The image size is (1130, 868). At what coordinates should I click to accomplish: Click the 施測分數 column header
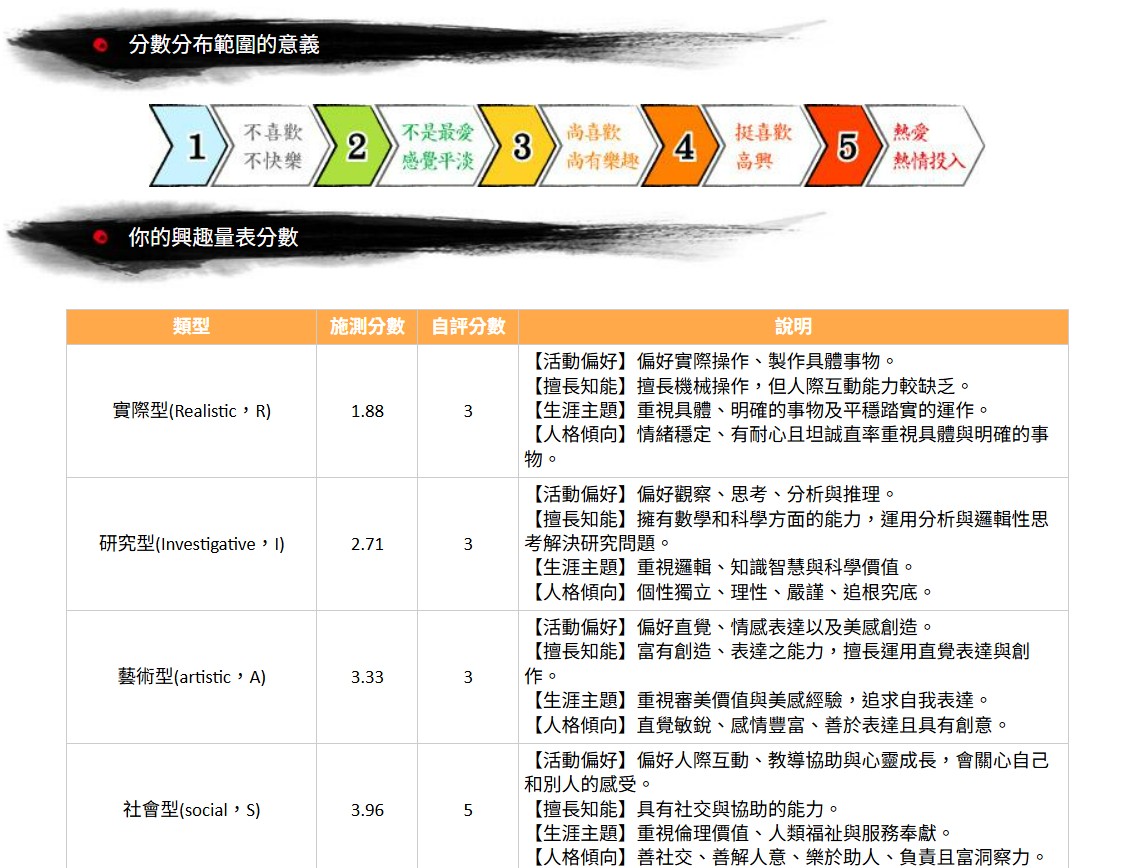pyautogui.click(x=367, y=327)
